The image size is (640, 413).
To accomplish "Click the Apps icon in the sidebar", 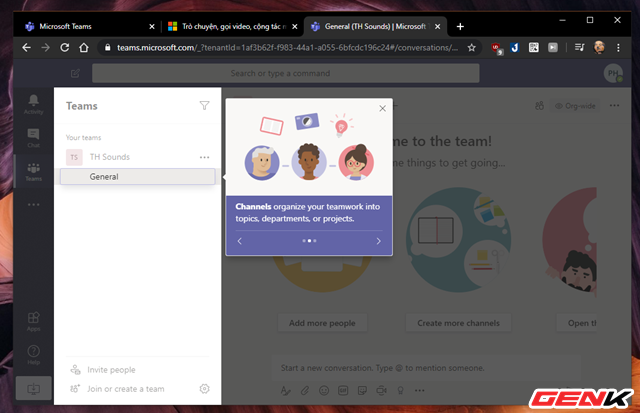I will pos(34,321).
